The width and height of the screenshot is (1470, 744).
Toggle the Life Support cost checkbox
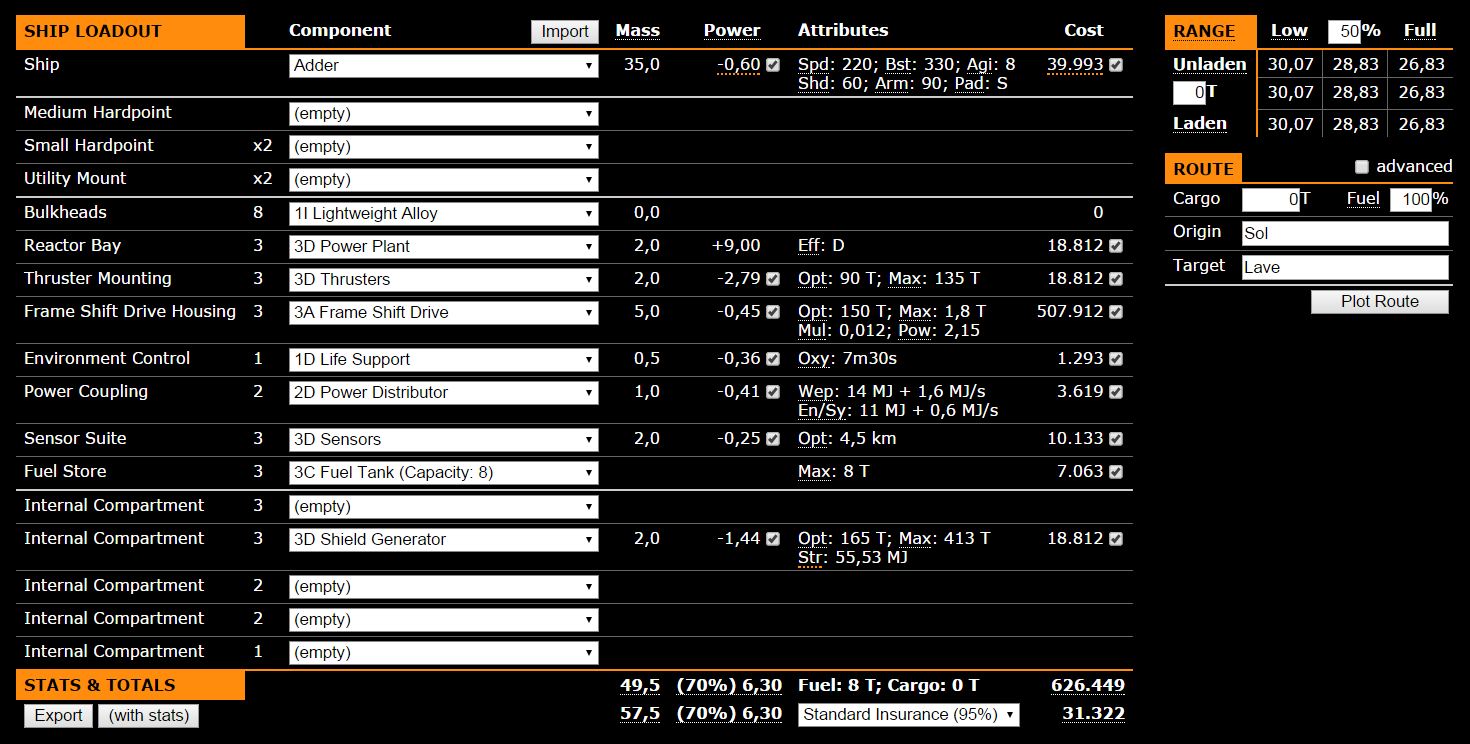tap(1116, 359)
